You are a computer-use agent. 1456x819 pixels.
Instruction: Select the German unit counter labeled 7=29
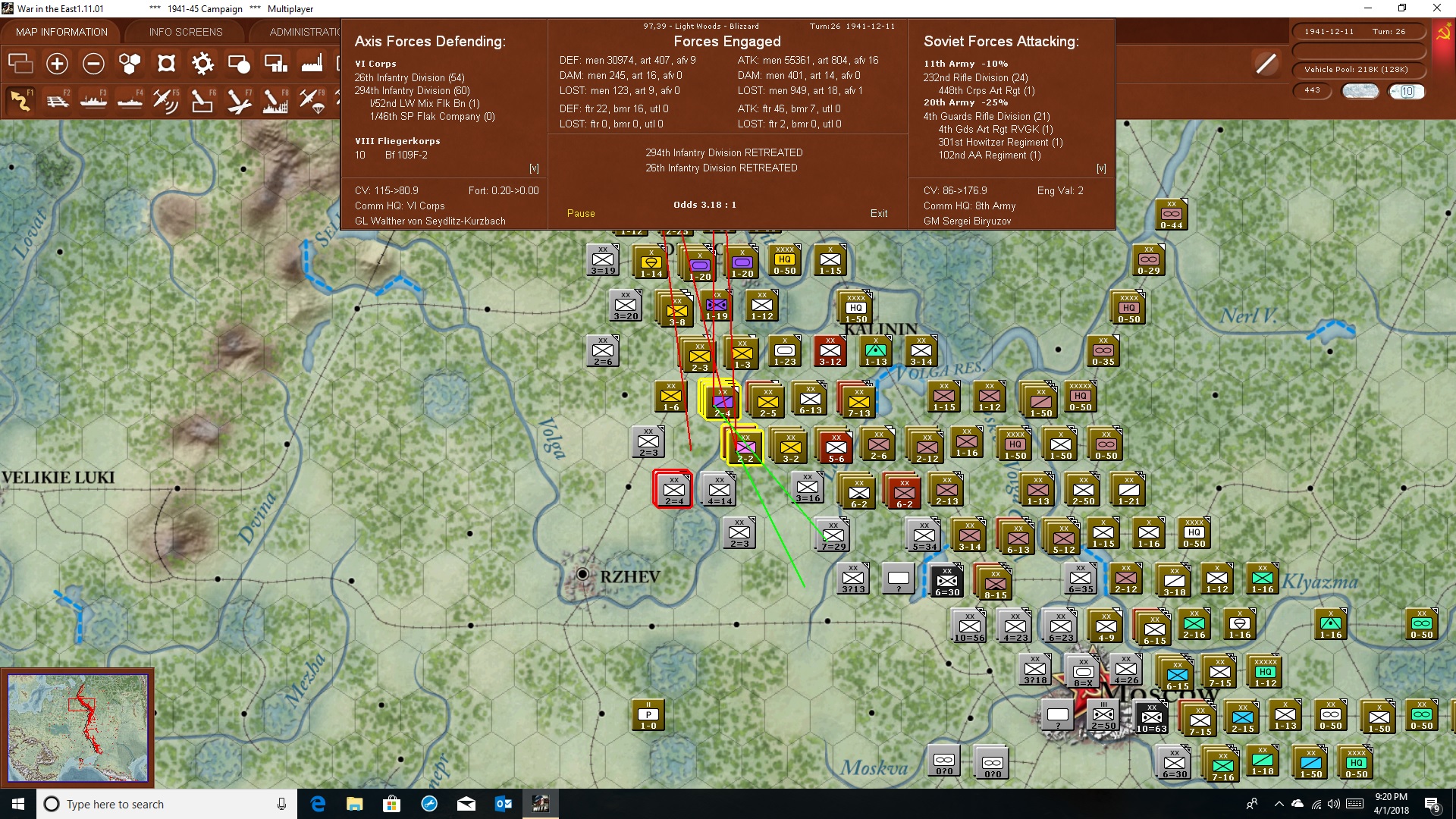[x=833, y=535]
